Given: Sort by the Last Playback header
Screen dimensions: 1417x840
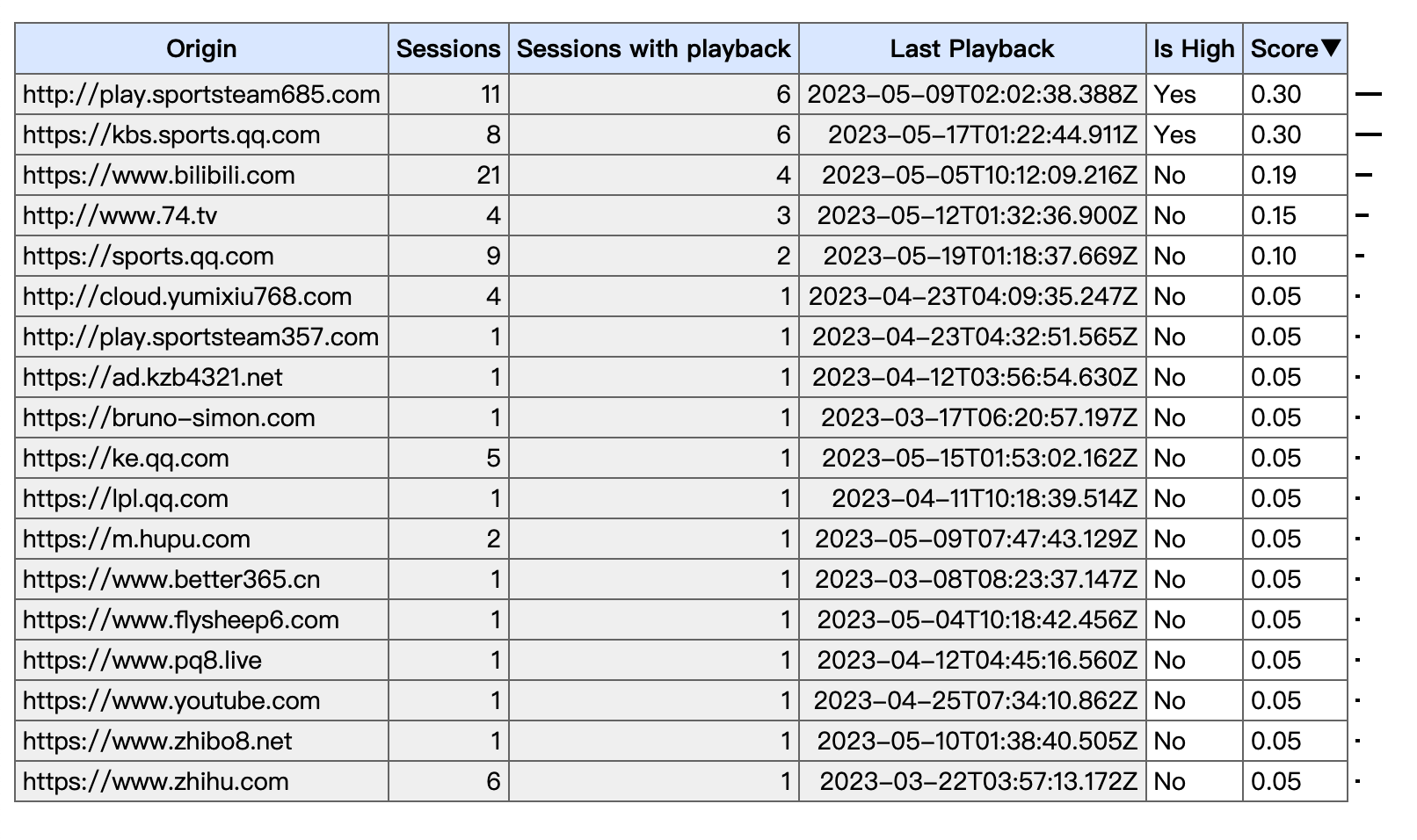Looking at the screenshot, I should click(x=971, y=49).
